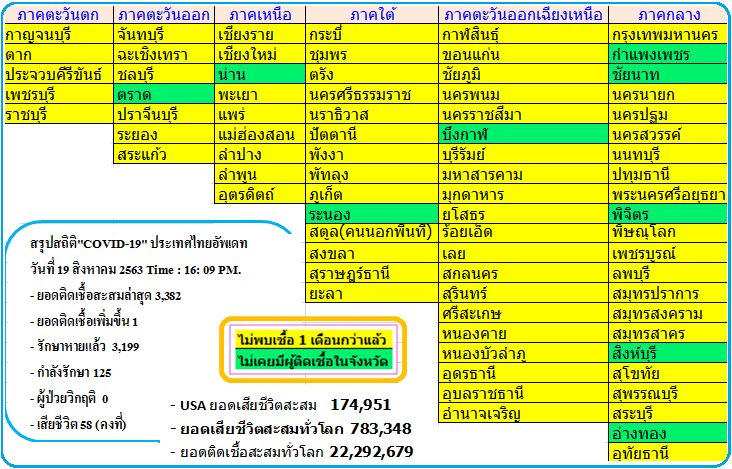
Task: Click the ภาคเหนือ column header
Action: coord(260,15)
